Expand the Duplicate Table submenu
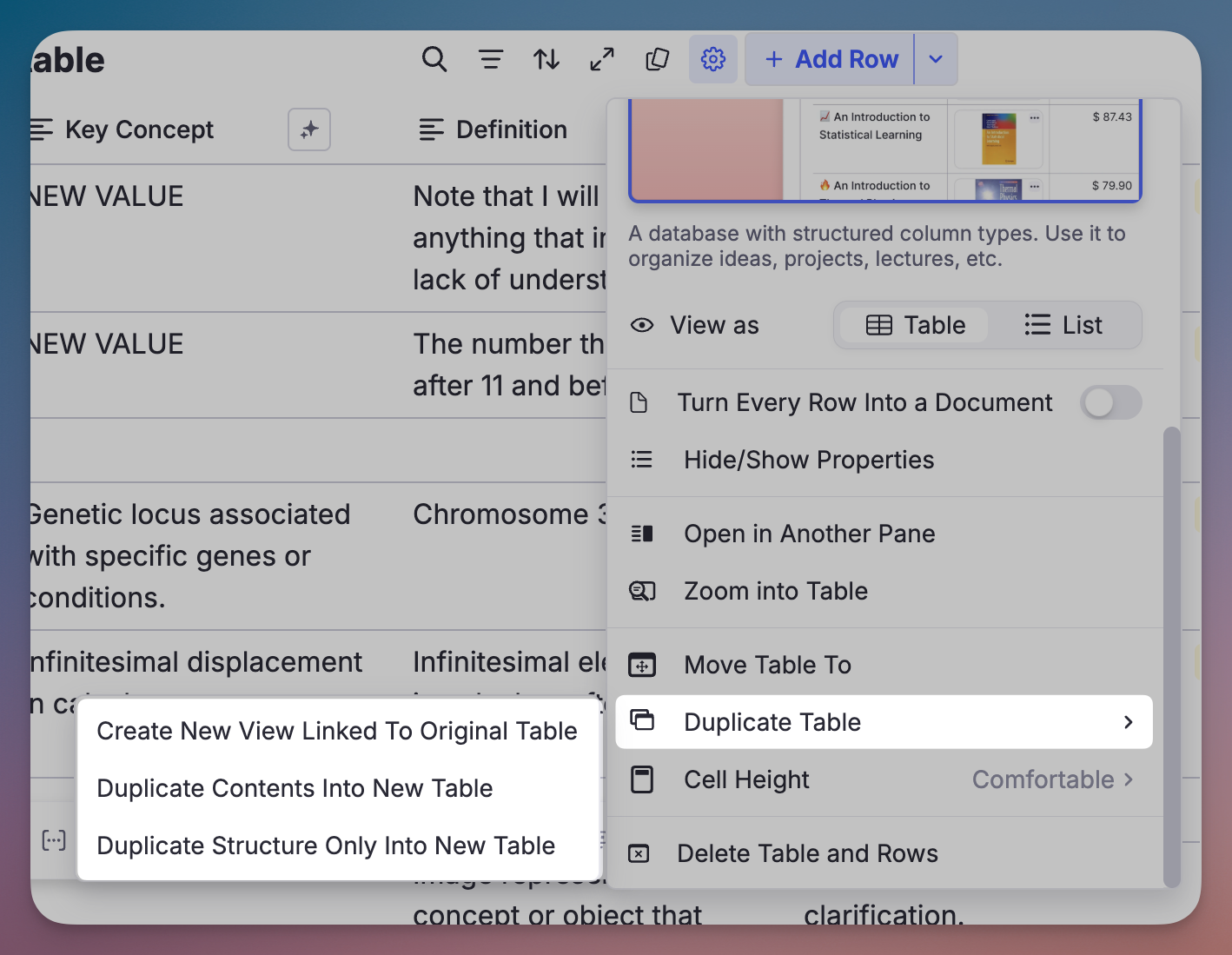Image resolution: width=1232 pixels, height=955 pixels. coord(884,722)
